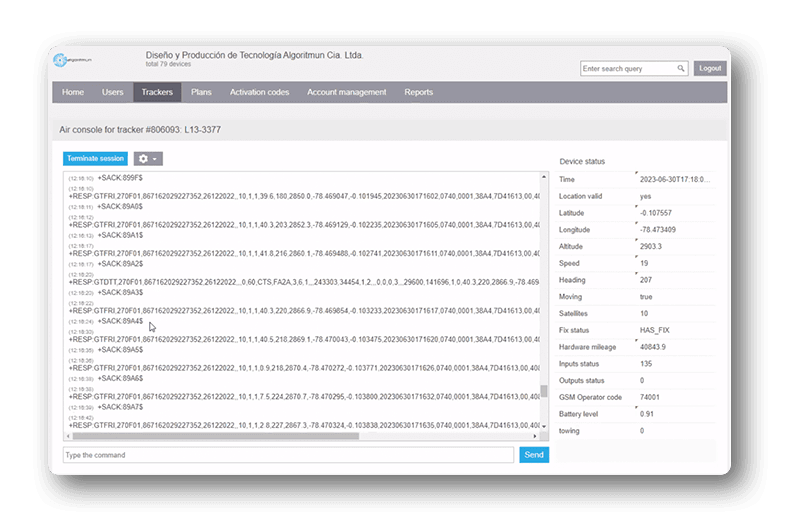Click horizontal scroll right arrow
Image resolution: width=796 pixels, height=520 pixels.
(535, 436)
